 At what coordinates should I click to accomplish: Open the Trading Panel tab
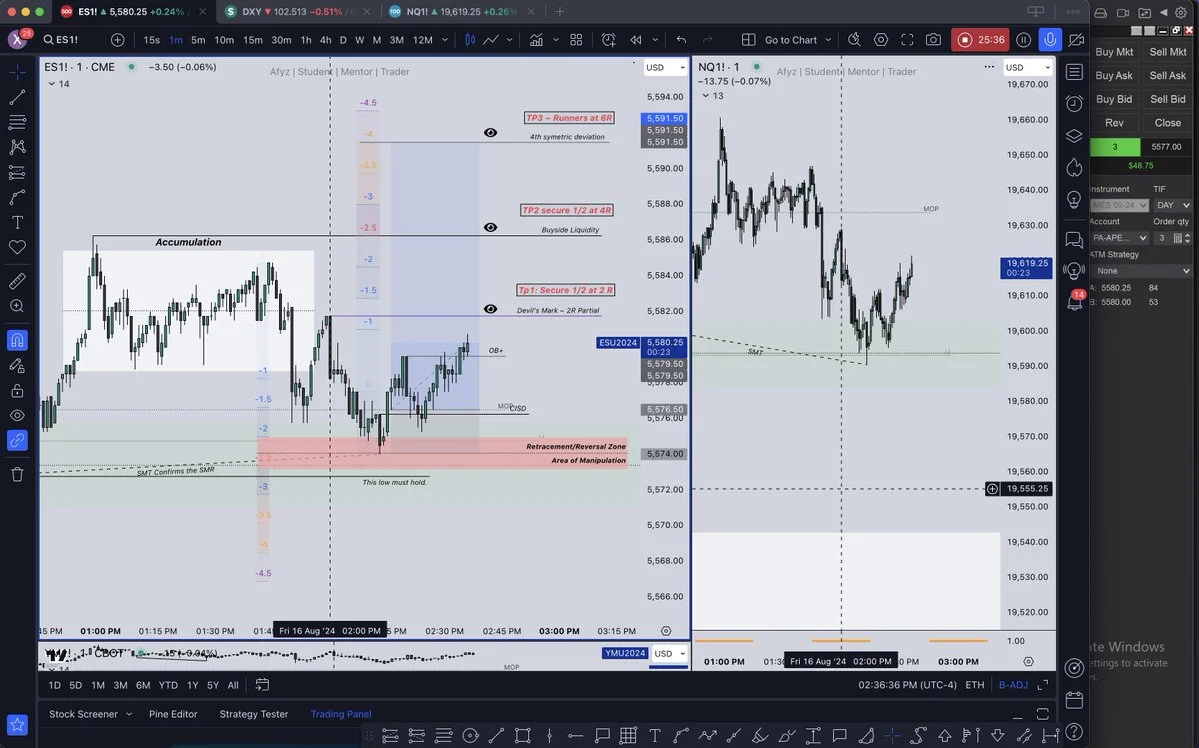coord(341,714)
